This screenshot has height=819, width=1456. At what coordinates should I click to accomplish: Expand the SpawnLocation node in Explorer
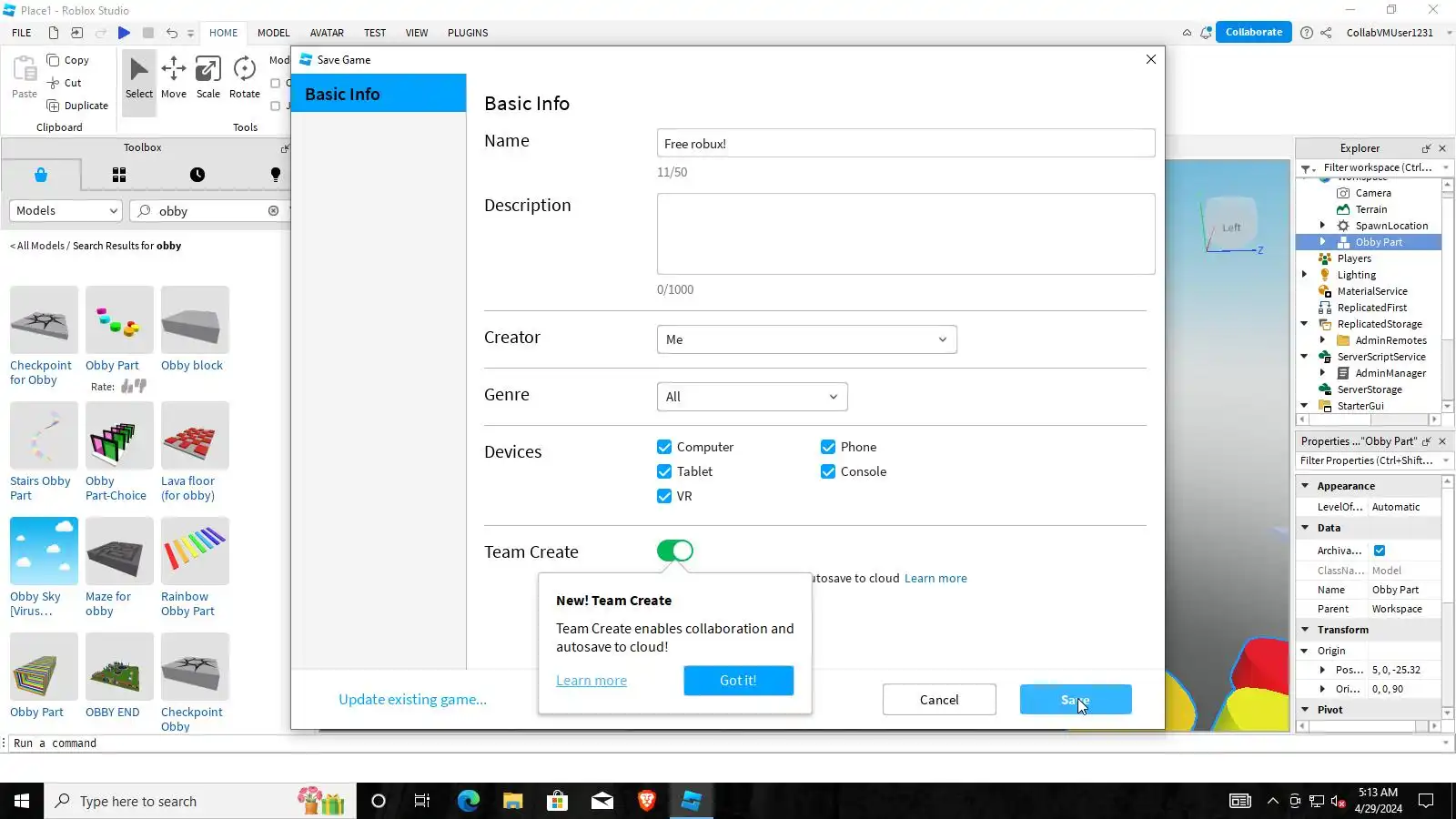point(1323,226)
